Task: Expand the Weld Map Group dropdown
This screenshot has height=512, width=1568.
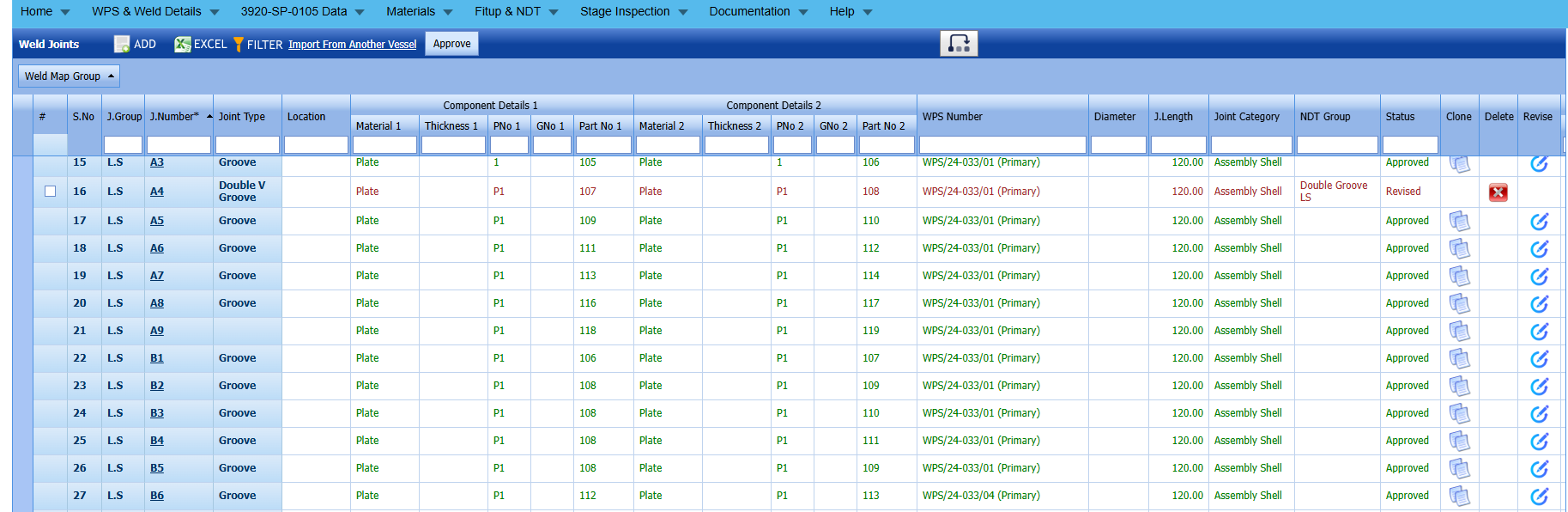Action: point(69,76)
